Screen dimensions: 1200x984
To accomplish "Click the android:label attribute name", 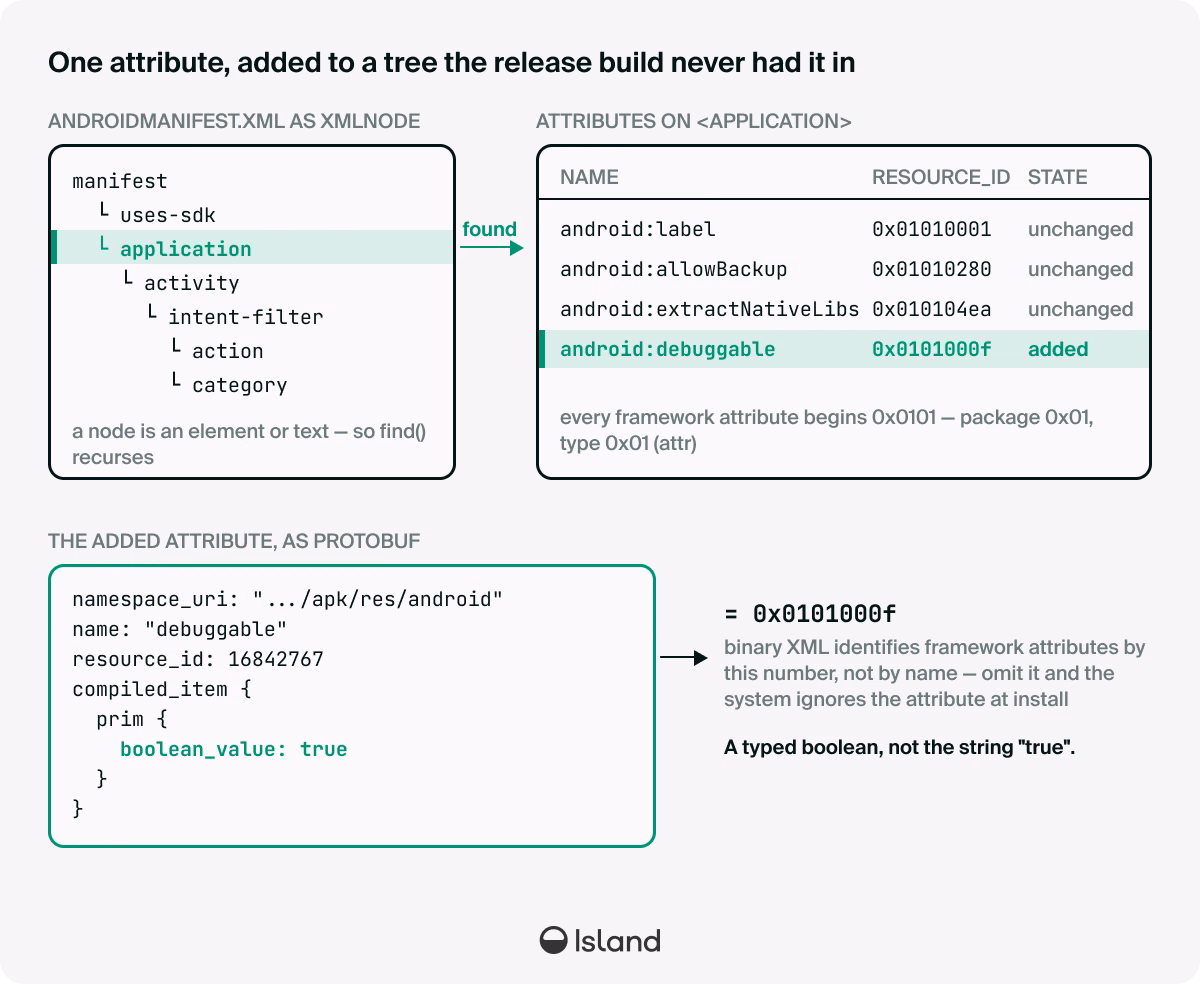I will 638,229.
